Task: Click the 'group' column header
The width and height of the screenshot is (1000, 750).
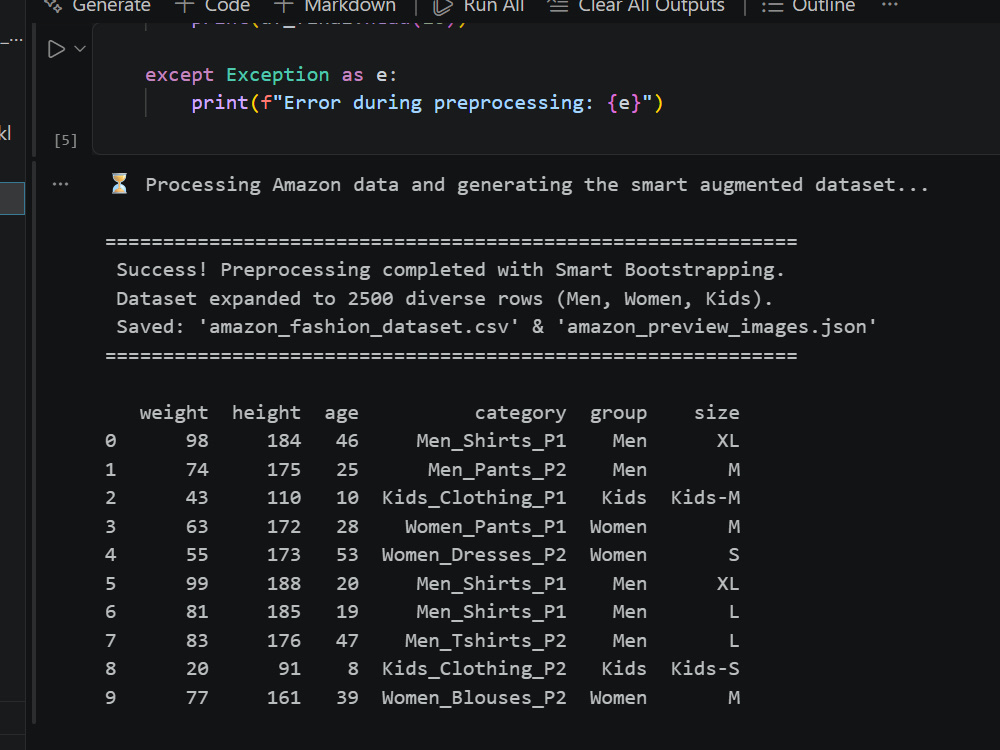Action: pyautogui.click(x=618, y=413)
